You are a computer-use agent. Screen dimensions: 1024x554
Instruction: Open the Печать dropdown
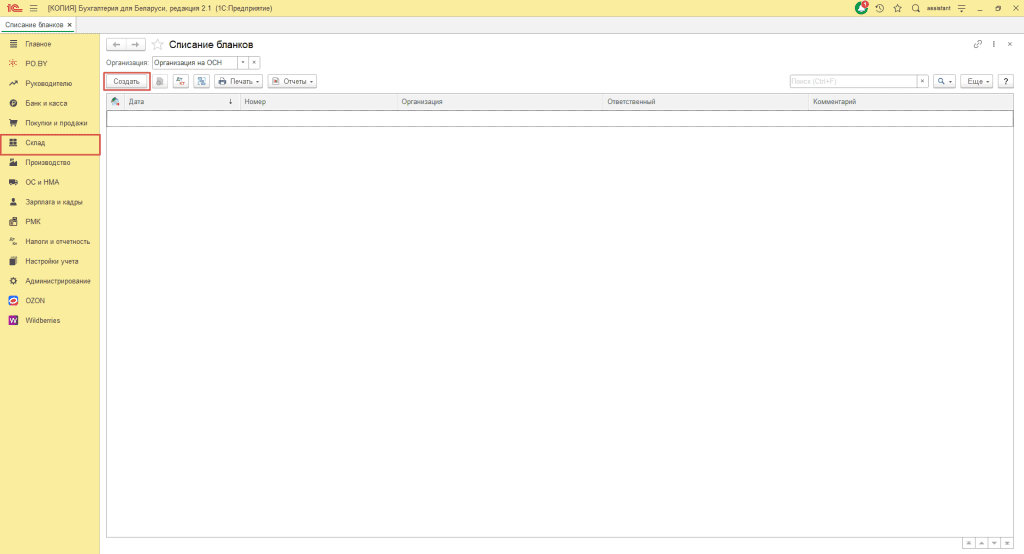coord(238,81)
